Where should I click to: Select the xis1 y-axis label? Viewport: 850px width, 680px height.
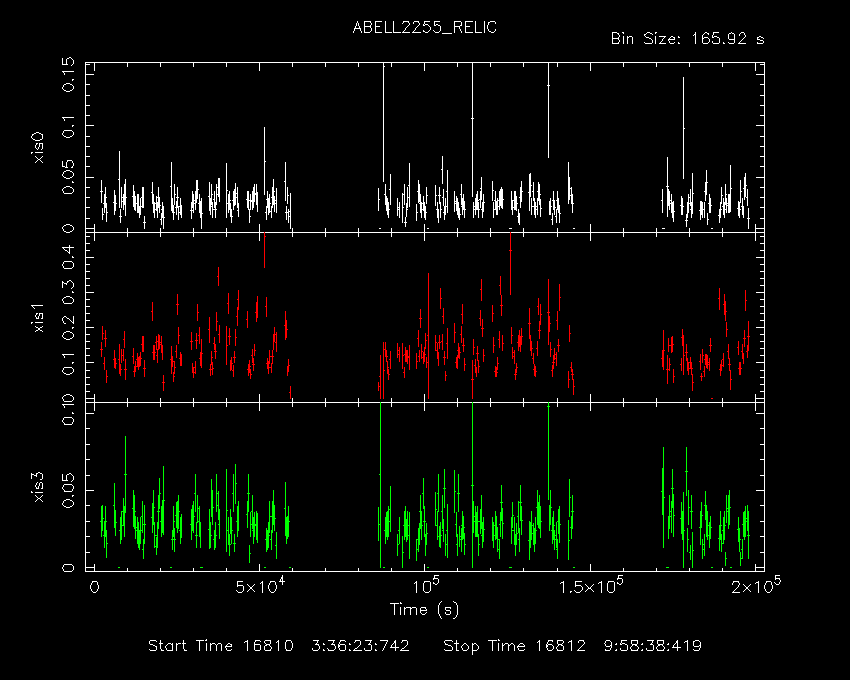pos(38,318)
